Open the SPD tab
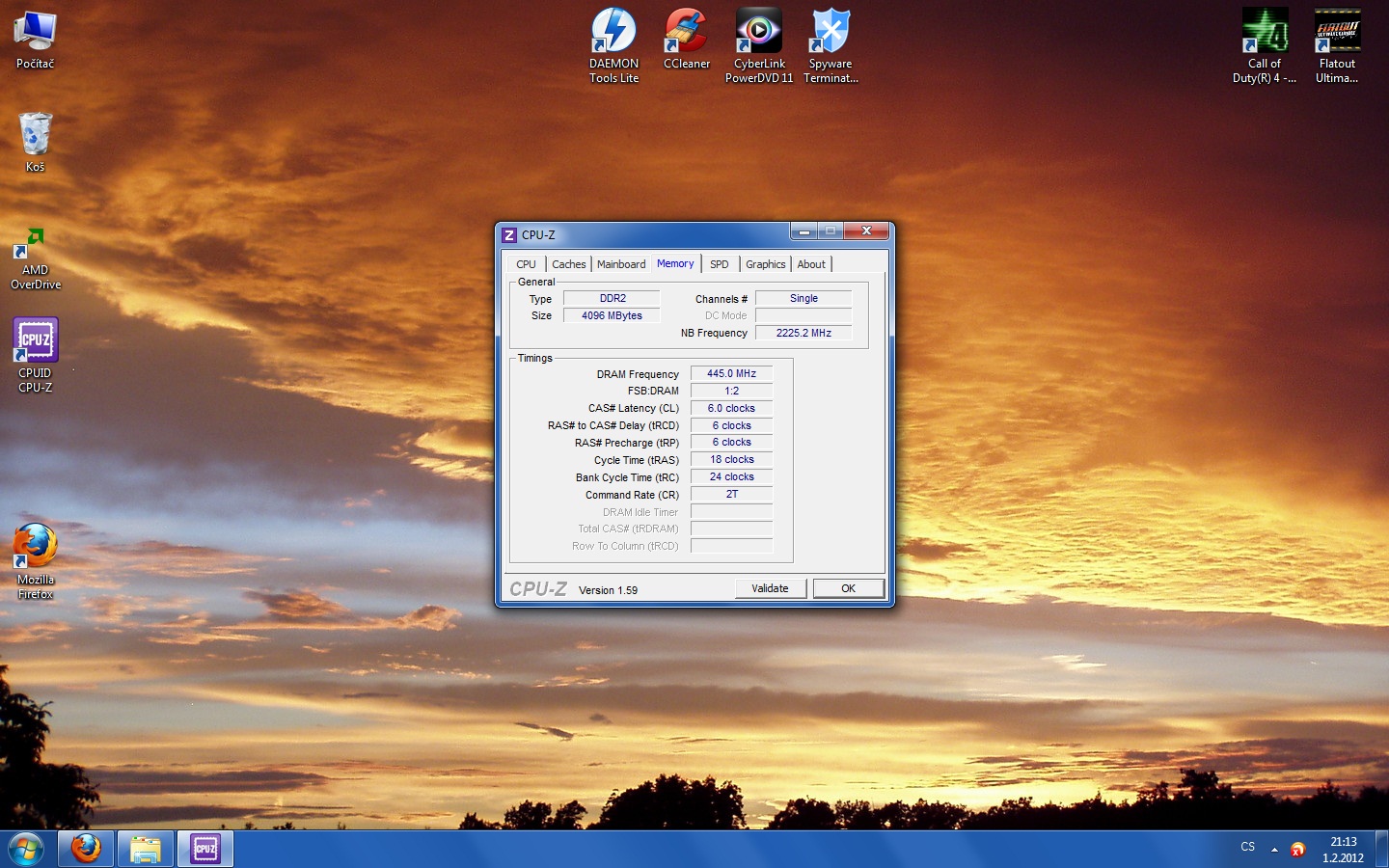Viewport: 1389px width, 868px height. point(720,264)
